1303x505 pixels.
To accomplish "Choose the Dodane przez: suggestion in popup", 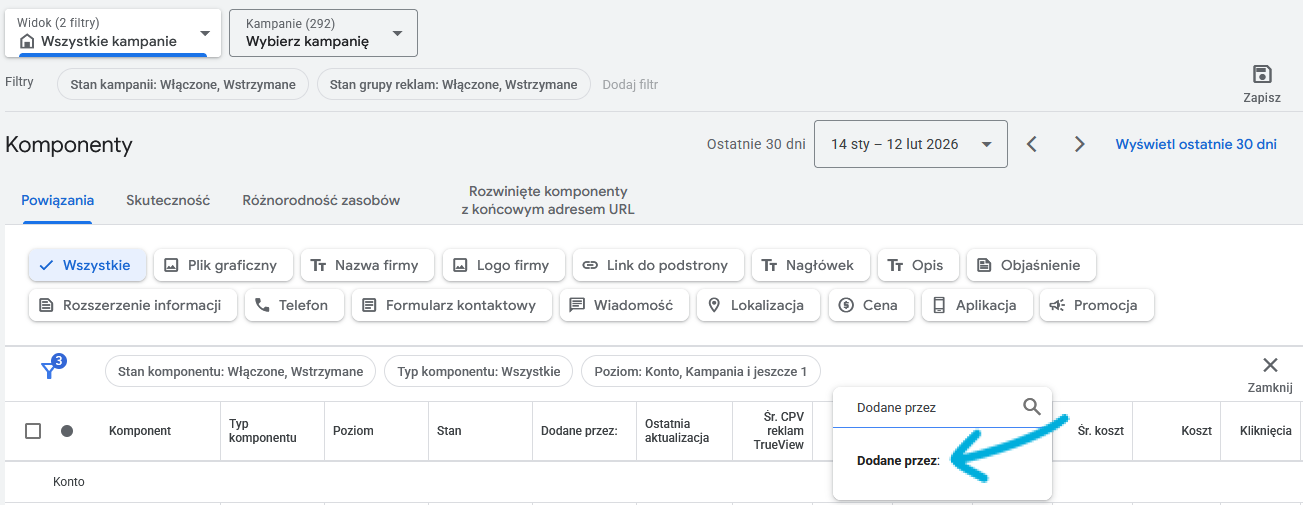I will coord(898,461).
